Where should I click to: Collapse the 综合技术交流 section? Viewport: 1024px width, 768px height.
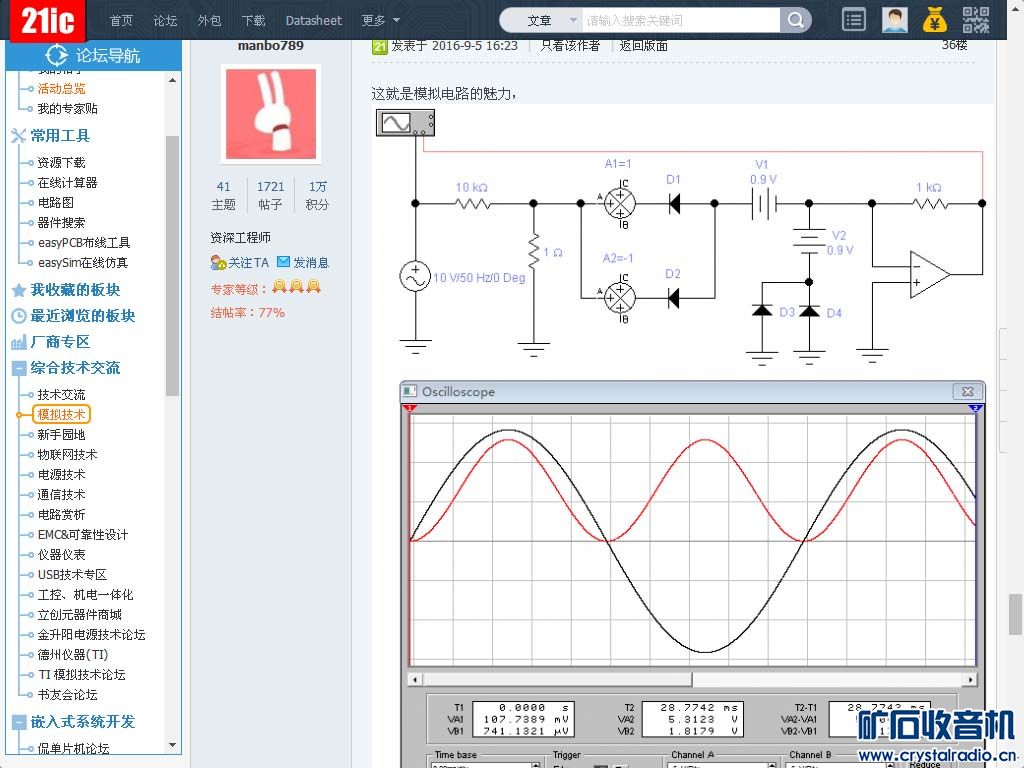tap(19, 368)
